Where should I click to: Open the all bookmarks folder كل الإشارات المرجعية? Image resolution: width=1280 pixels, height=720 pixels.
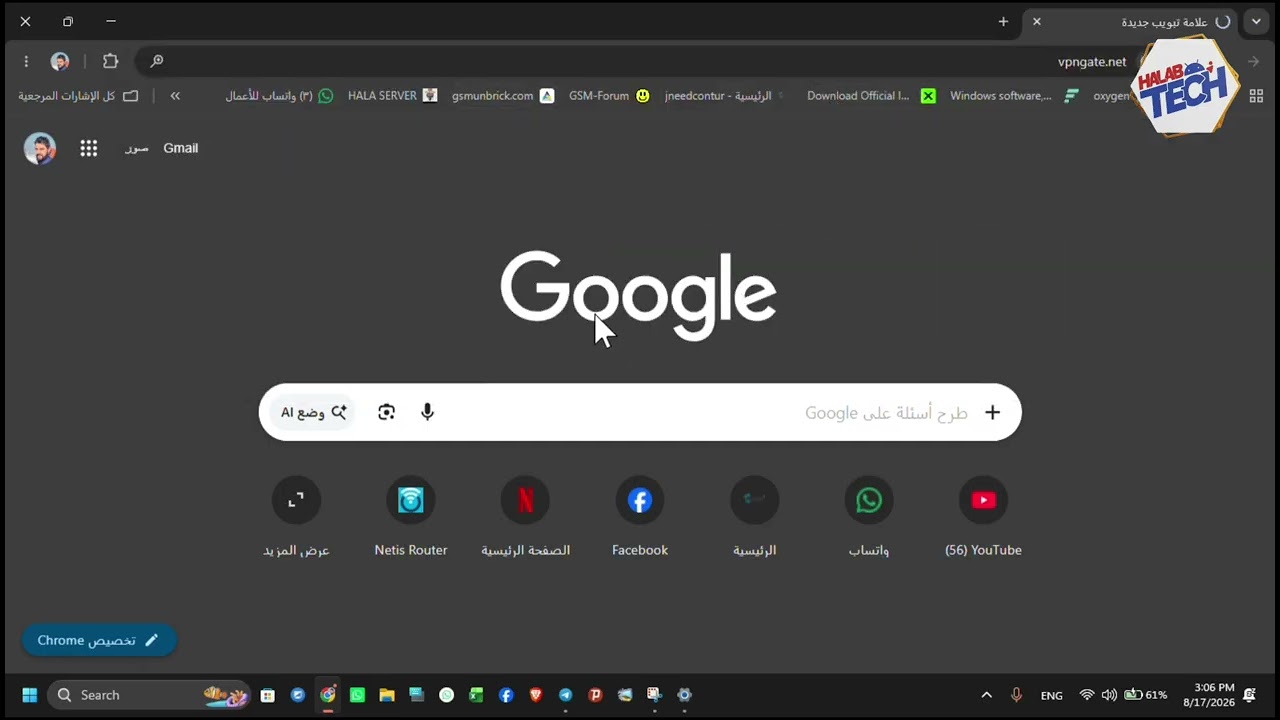pyautogui.click(x=78, y=96)
